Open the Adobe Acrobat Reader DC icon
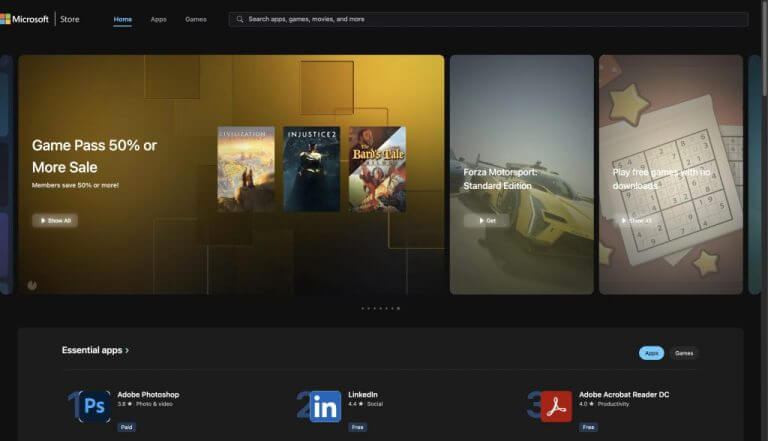This screenshot has width=768, height=441. (556, 406)
